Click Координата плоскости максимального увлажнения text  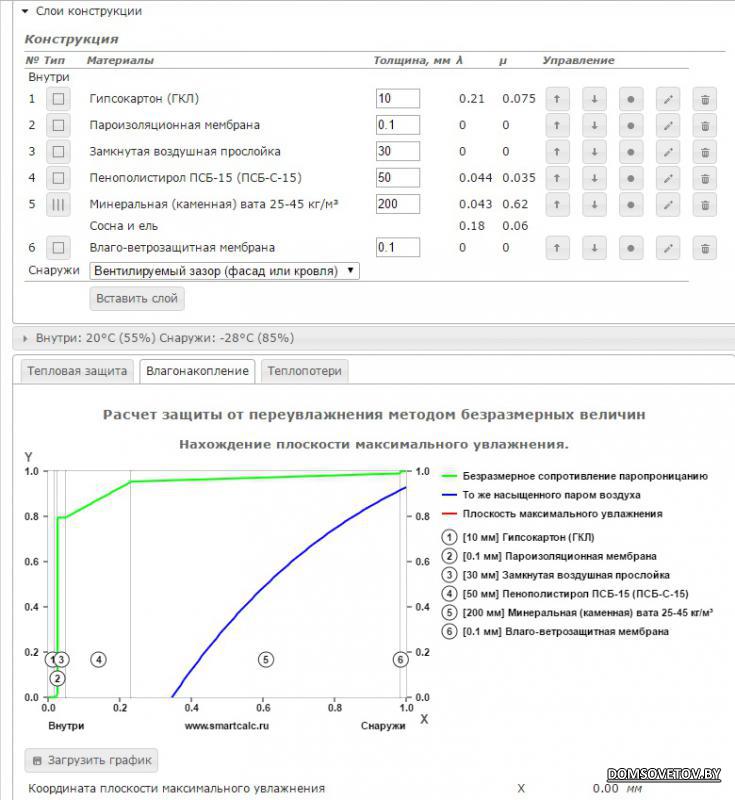click(x=176, y=789)
